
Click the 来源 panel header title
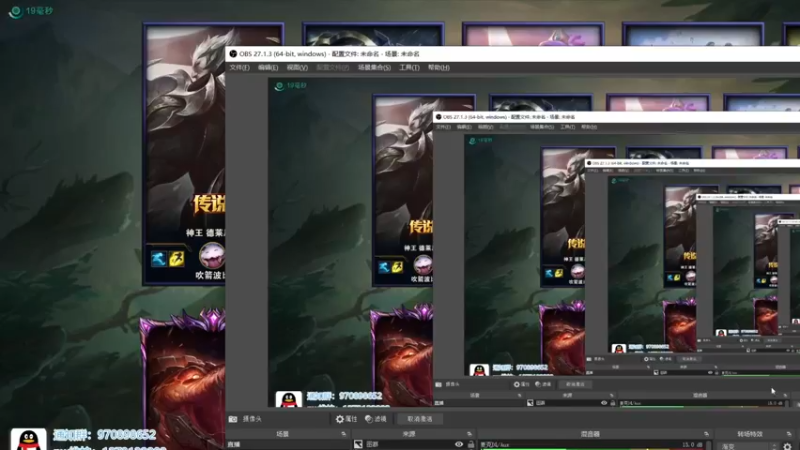(409, 434)
